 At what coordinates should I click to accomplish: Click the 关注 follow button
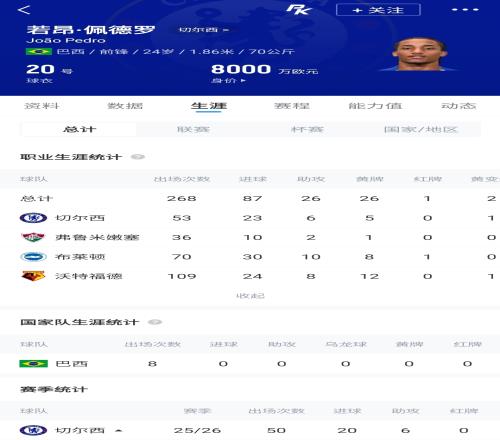point(378,10)
